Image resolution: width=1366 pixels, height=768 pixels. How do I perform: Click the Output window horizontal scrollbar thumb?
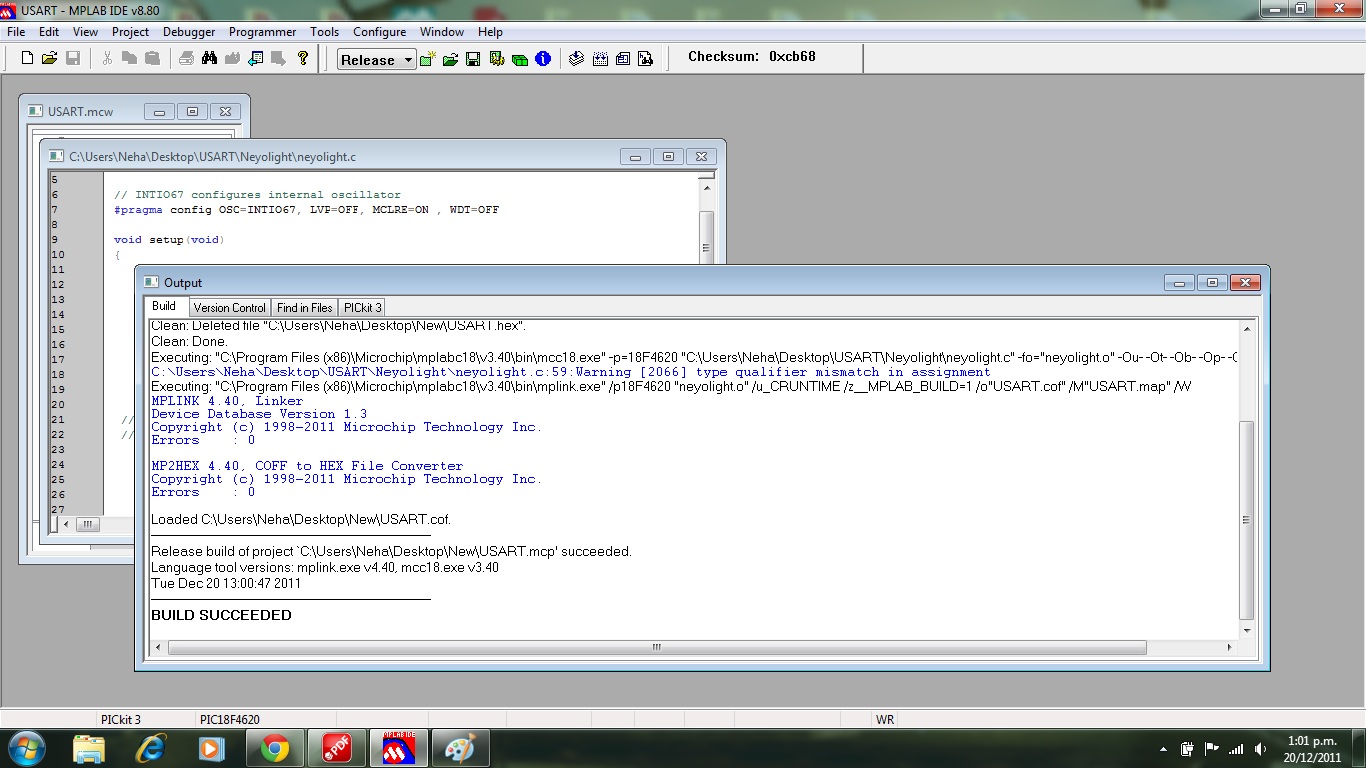657,647
